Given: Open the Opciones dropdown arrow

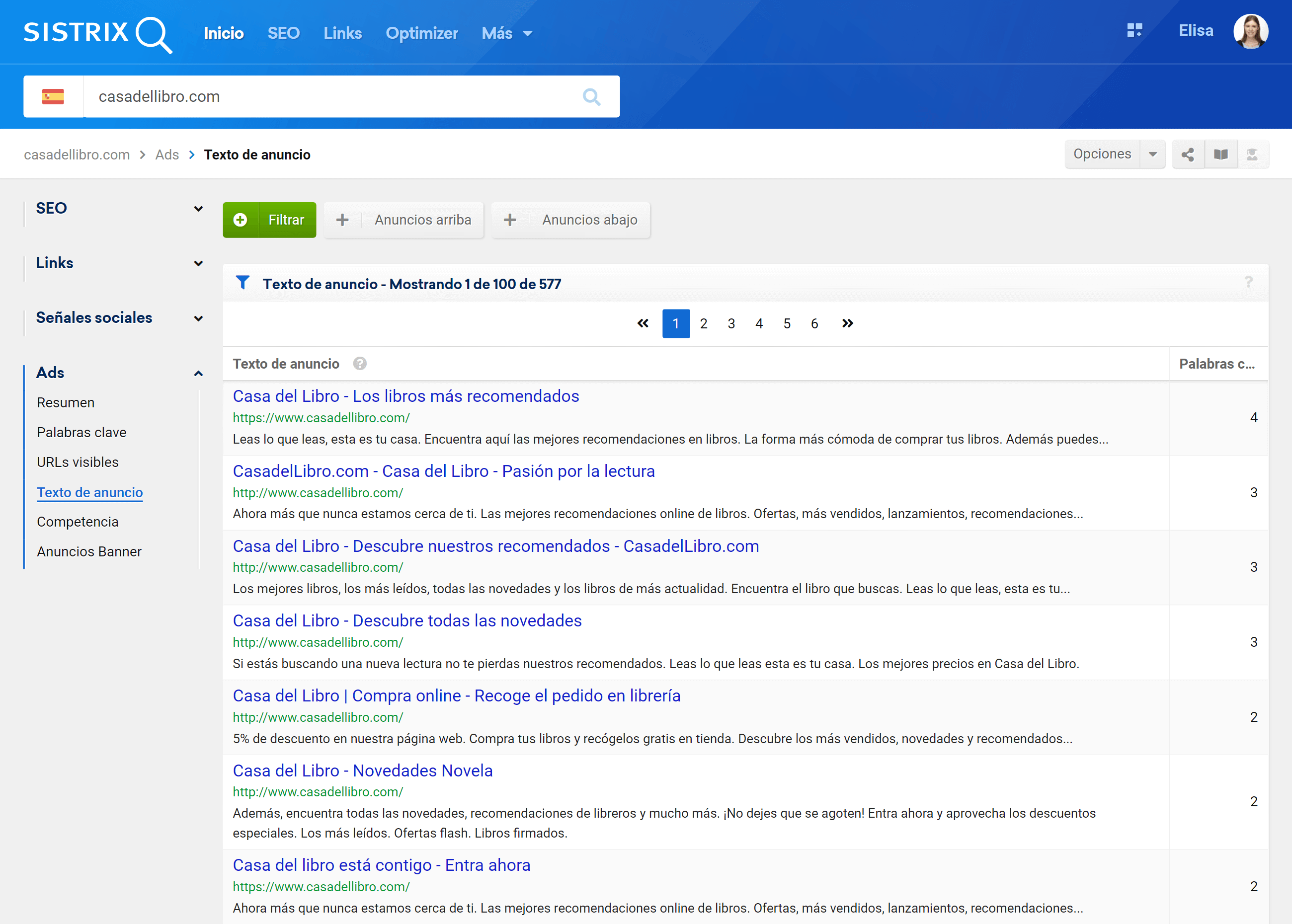Looking at the screenshot, I should pyautogui.click(x=1152, y=154).
